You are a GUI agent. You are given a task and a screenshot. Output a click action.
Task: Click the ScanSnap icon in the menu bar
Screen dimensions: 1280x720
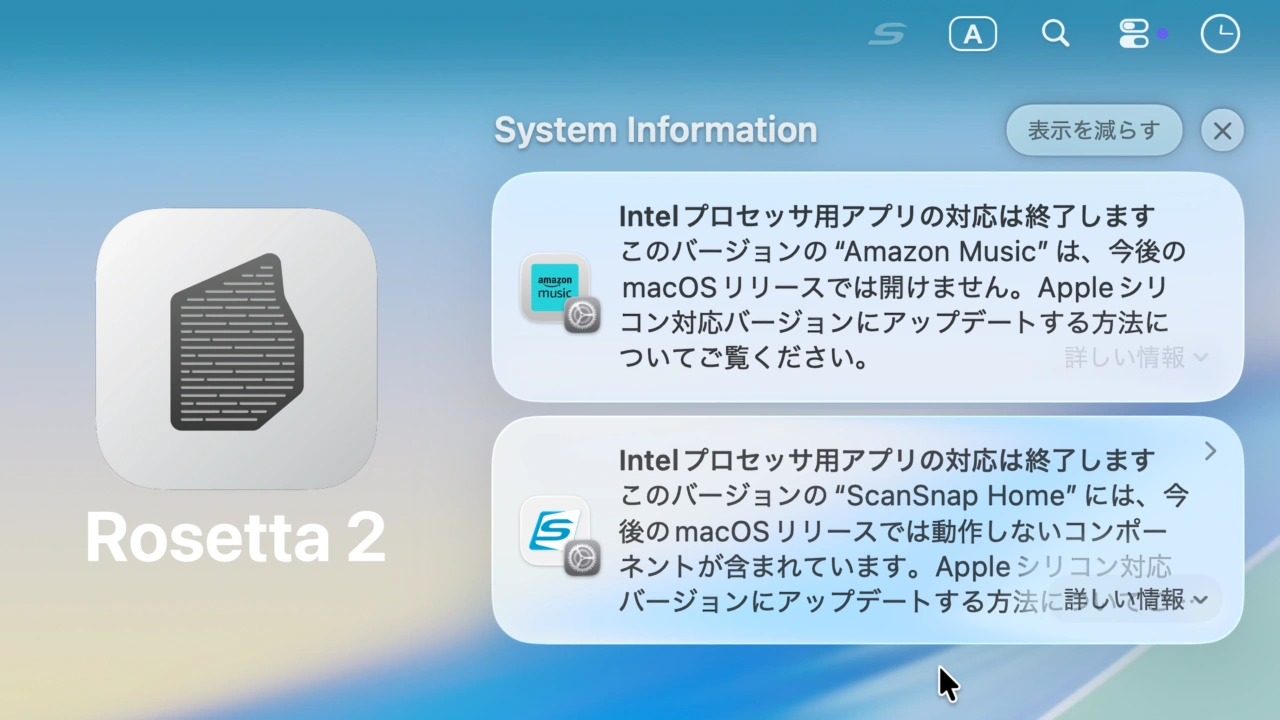(x=887, y=34)
